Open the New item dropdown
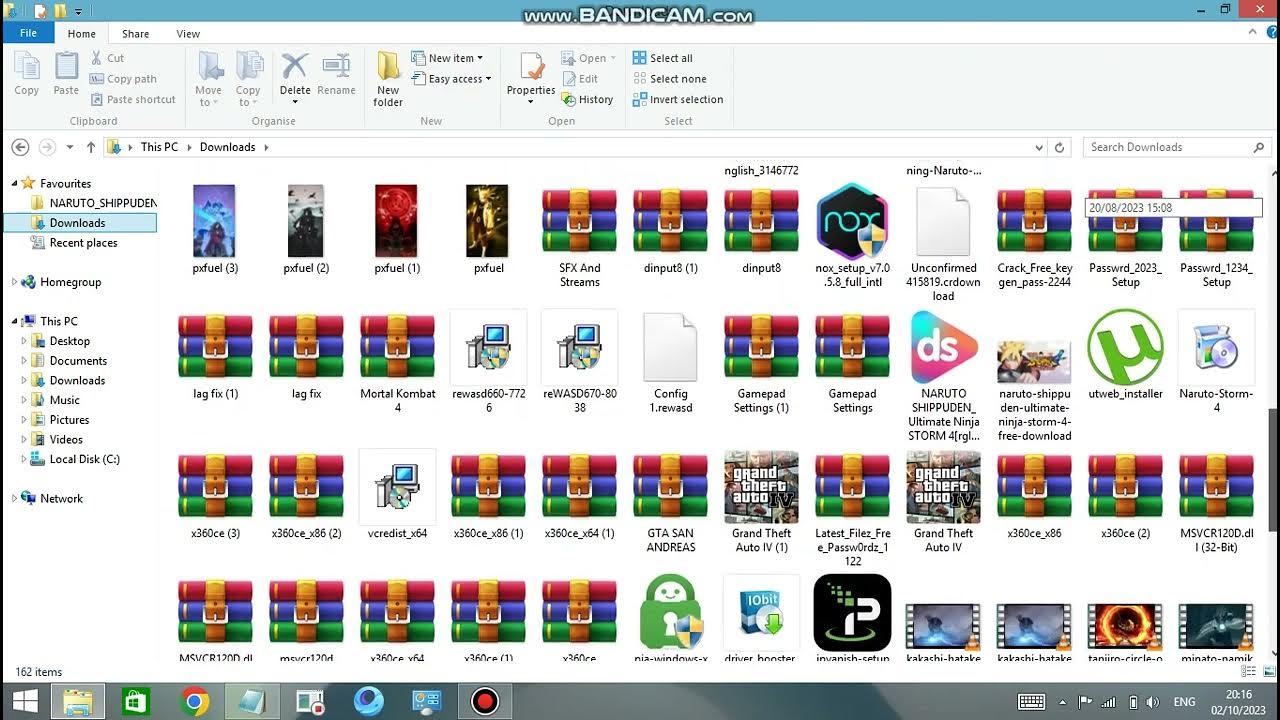This screenshot has width=1280, height=720. tap(447, 58)
